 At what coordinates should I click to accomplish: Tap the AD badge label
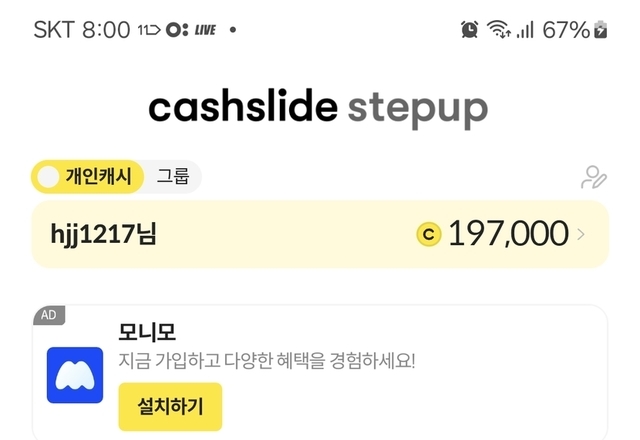tap(48, 315)
